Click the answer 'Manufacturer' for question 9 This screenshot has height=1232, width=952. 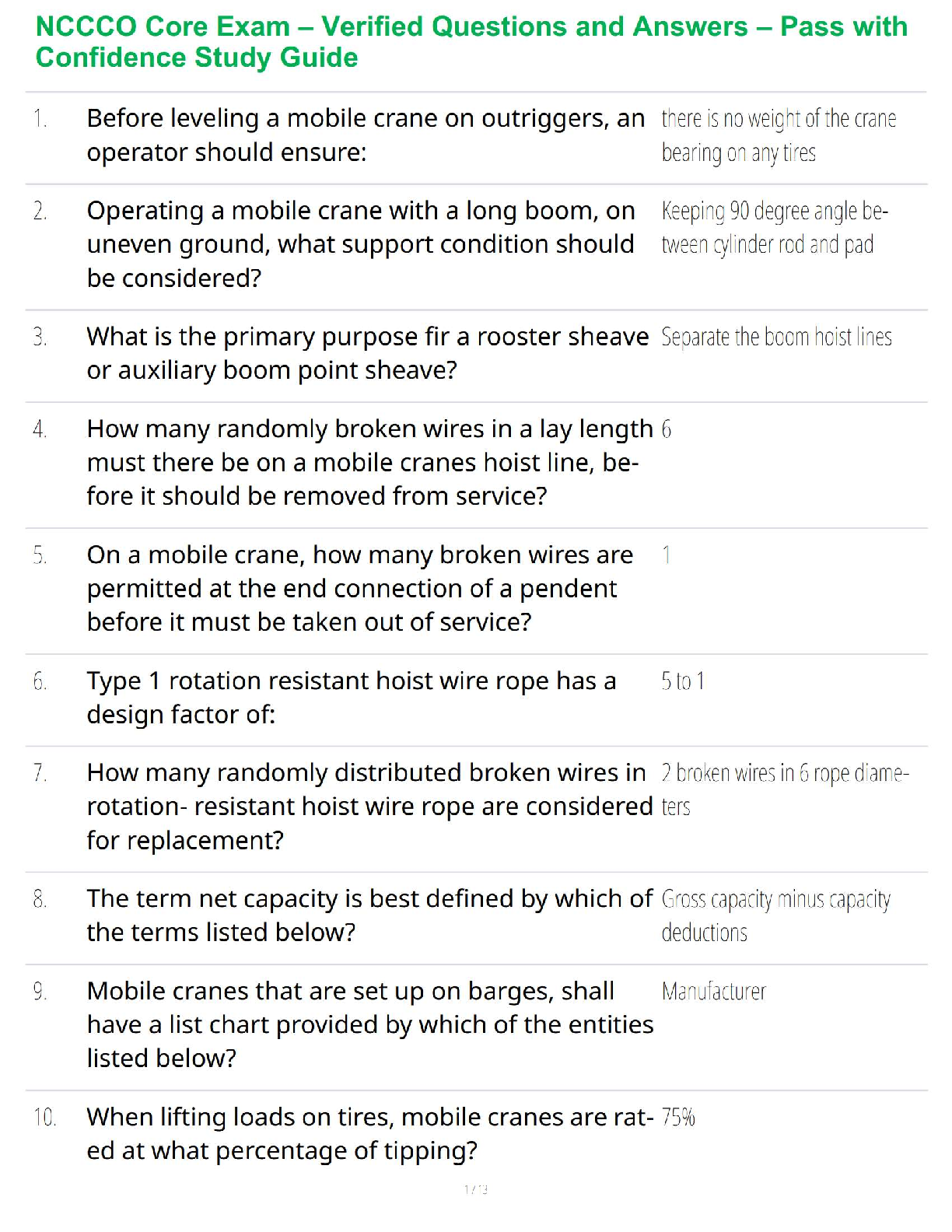coord(714,992)
